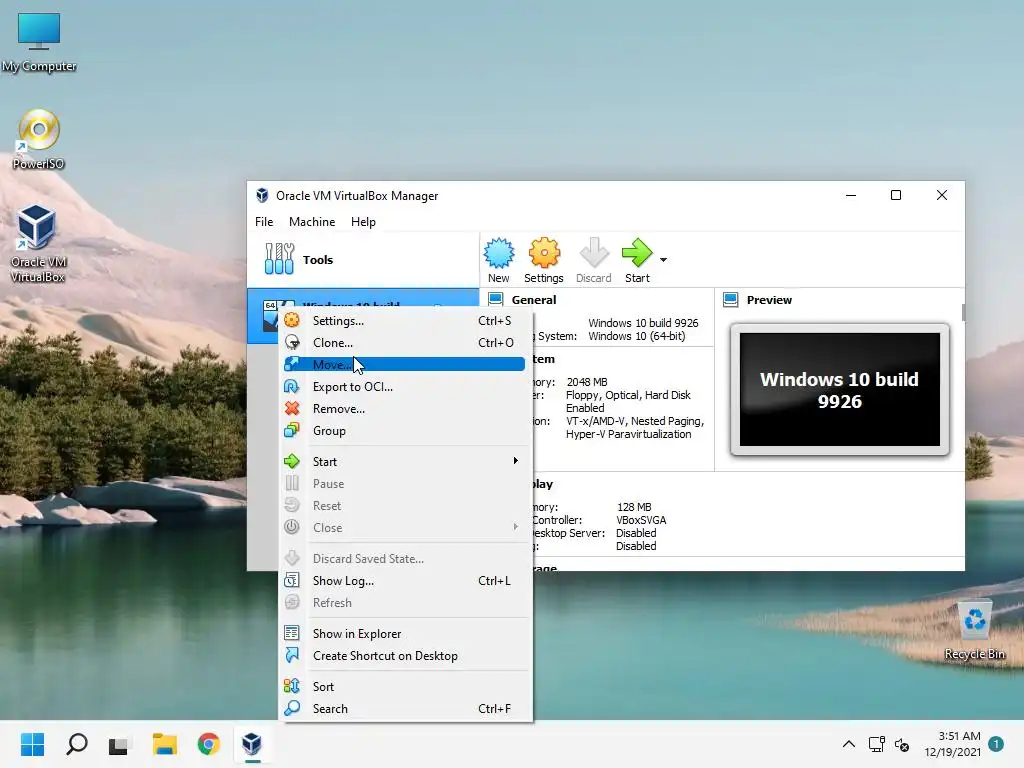Click the General section header

click(534, 300)
